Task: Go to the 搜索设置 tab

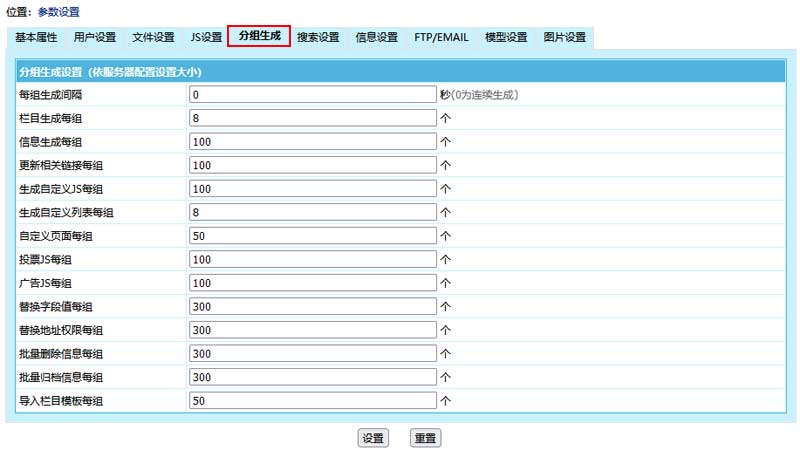Action: point(318,38)
